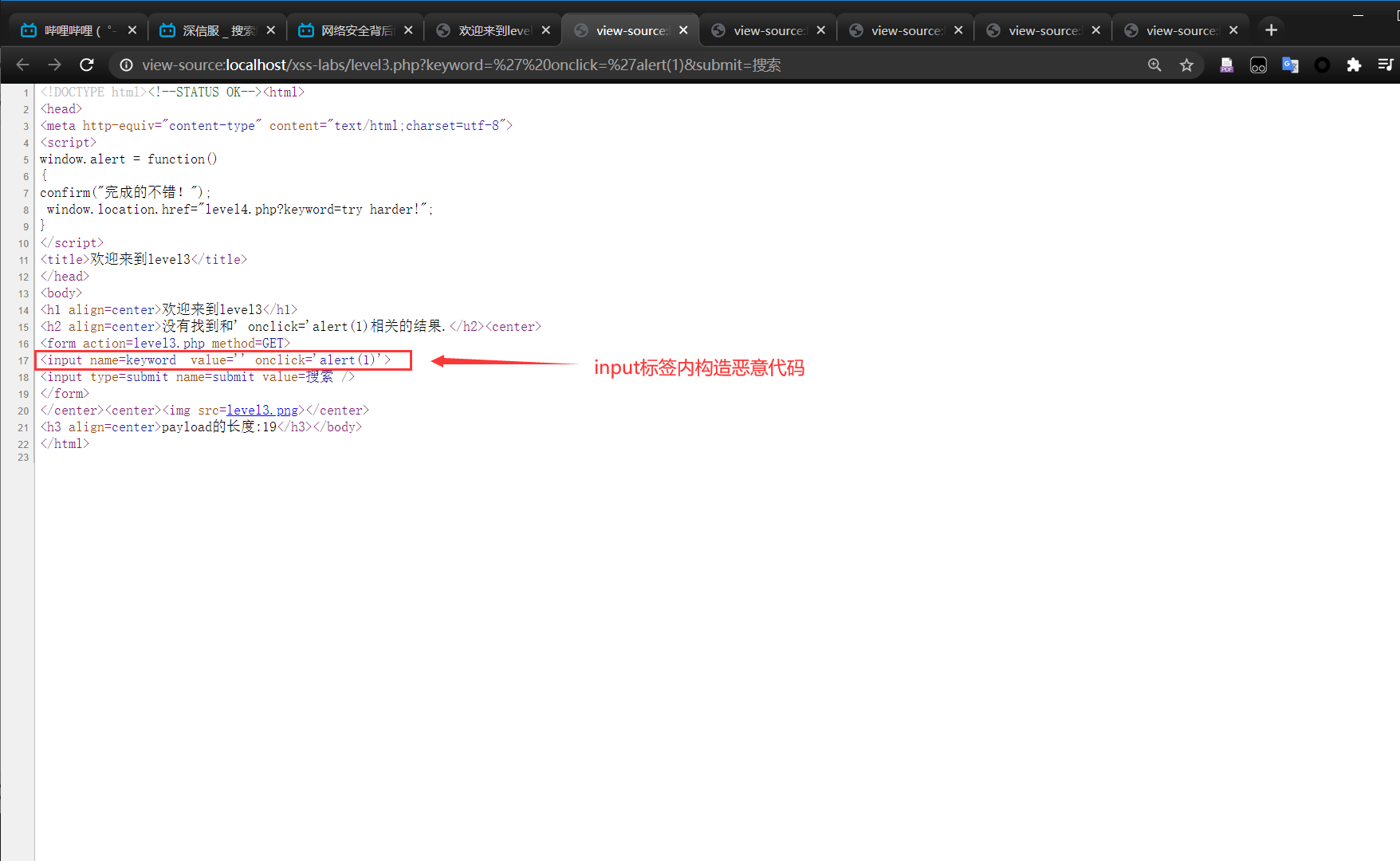
Task: Go back to the previous page
Action: click(22, 65)
